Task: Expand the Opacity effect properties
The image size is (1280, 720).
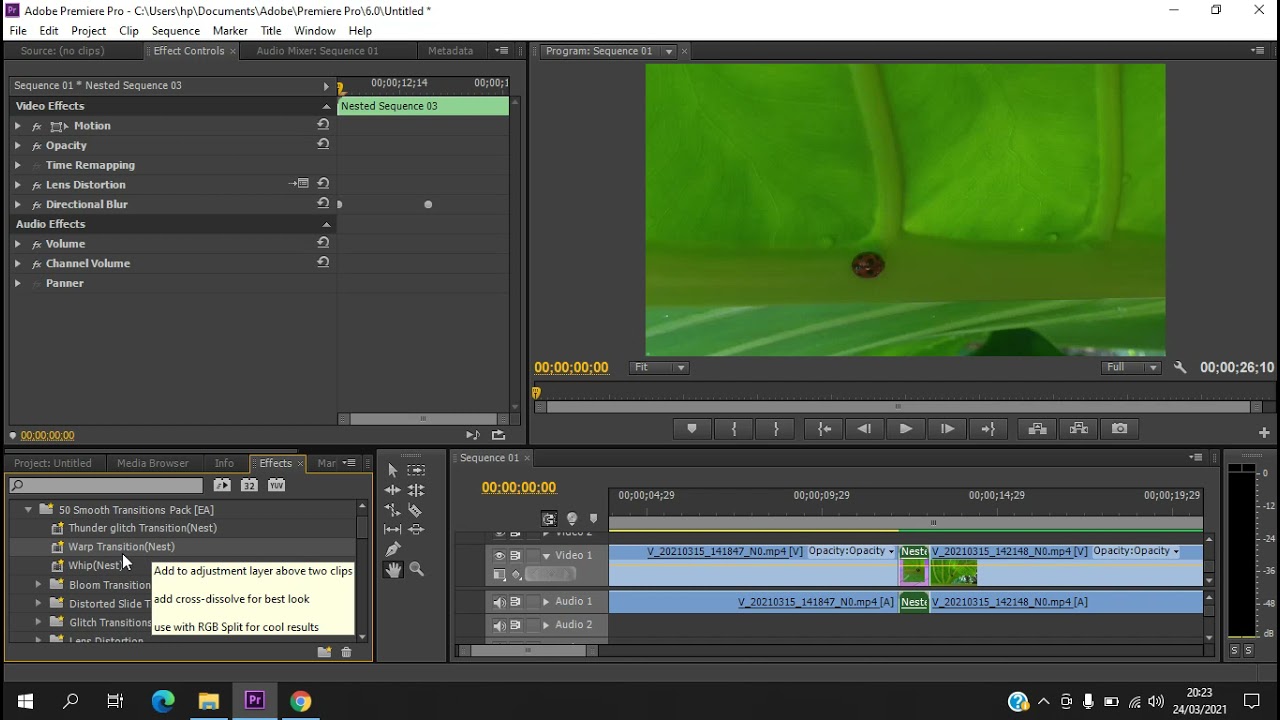Action: pyautogui.click(x=17, y=146)
